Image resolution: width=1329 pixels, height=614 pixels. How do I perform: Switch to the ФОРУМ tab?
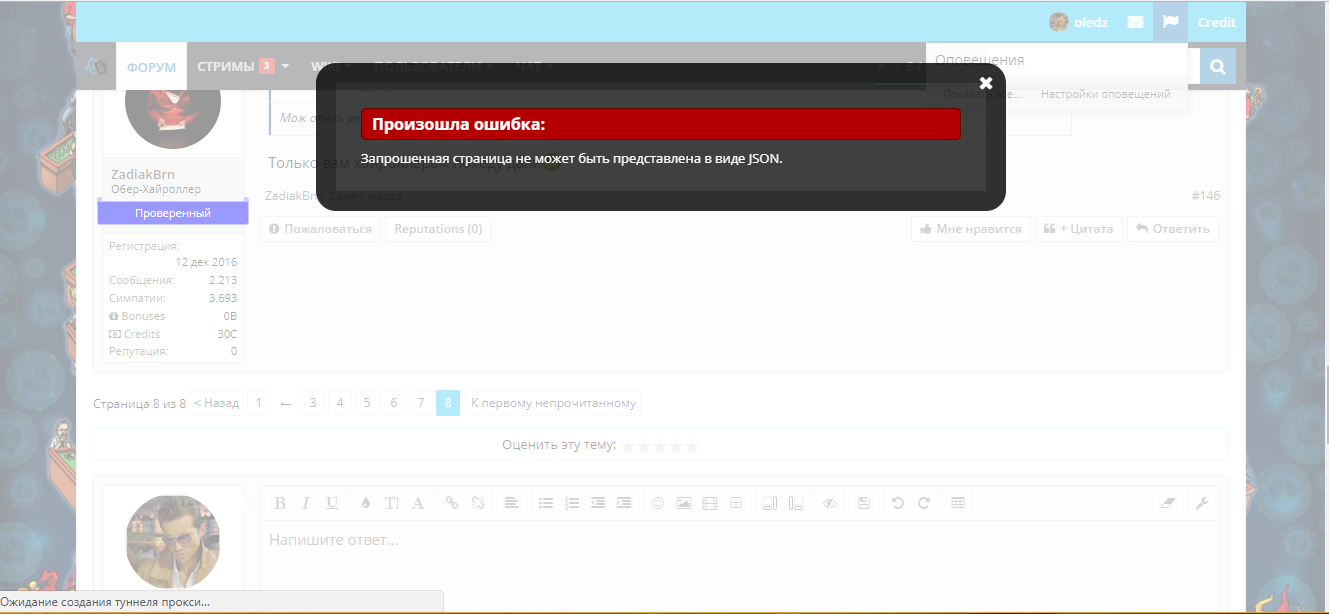tap(151, 66)
